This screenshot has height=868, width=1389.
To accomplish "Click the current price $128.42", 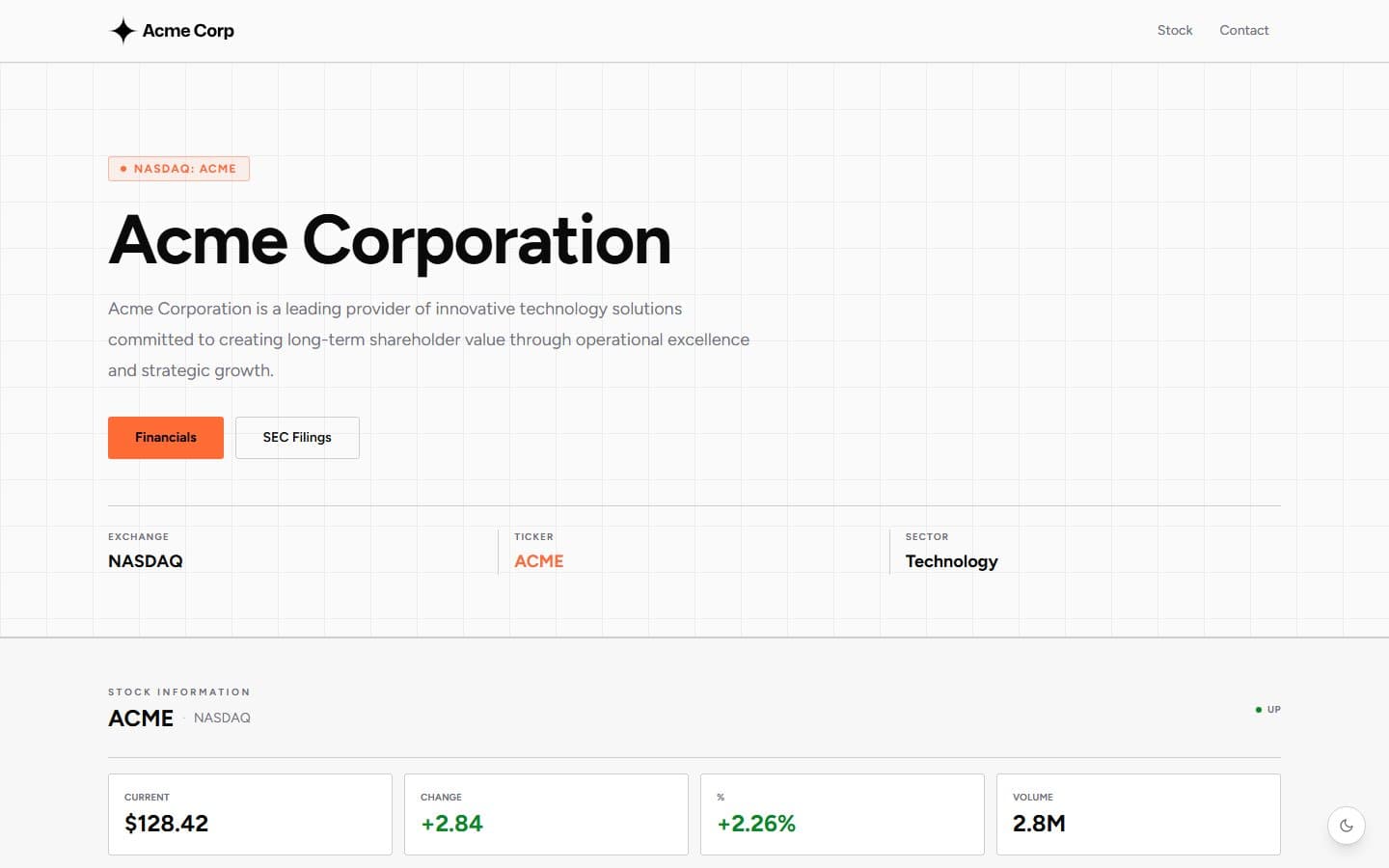I will tap(166, 824).
